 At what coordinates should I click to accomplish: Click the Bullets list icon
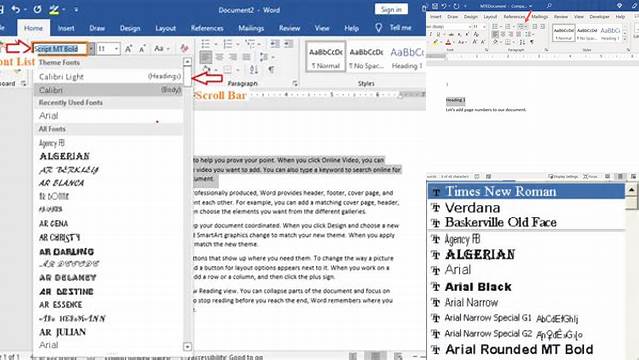205,44
